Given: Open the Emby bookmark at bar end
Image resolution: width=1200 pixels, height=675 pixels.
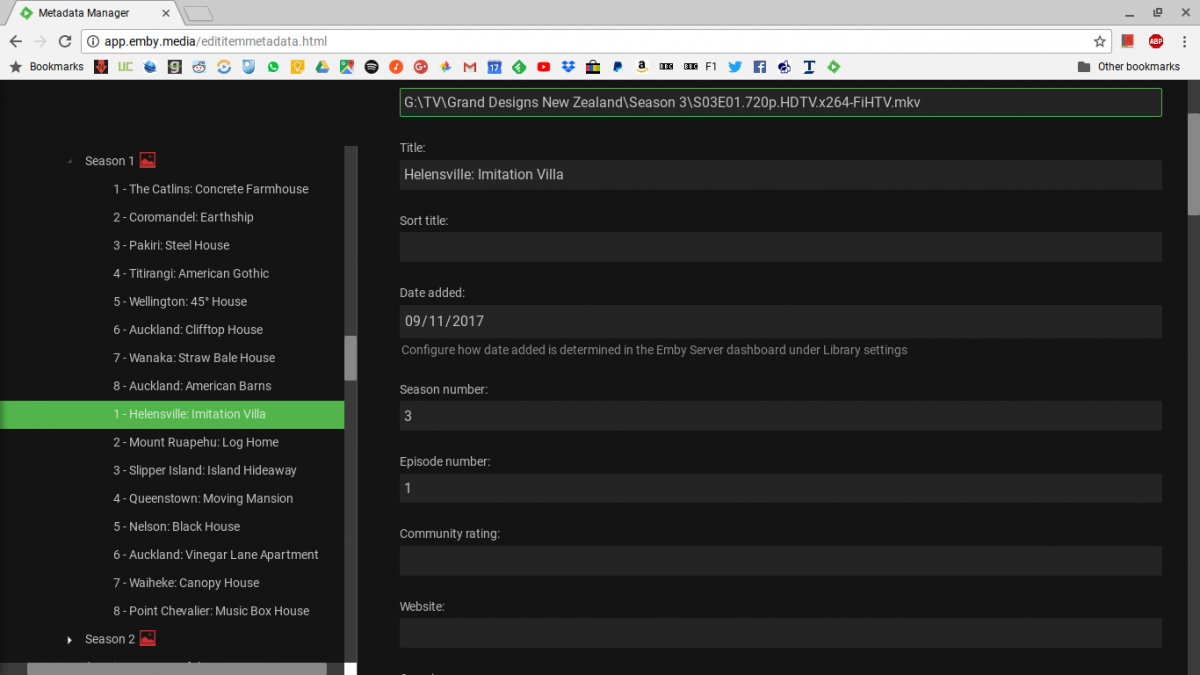Looking at the screenshot, I should [833, 67].
